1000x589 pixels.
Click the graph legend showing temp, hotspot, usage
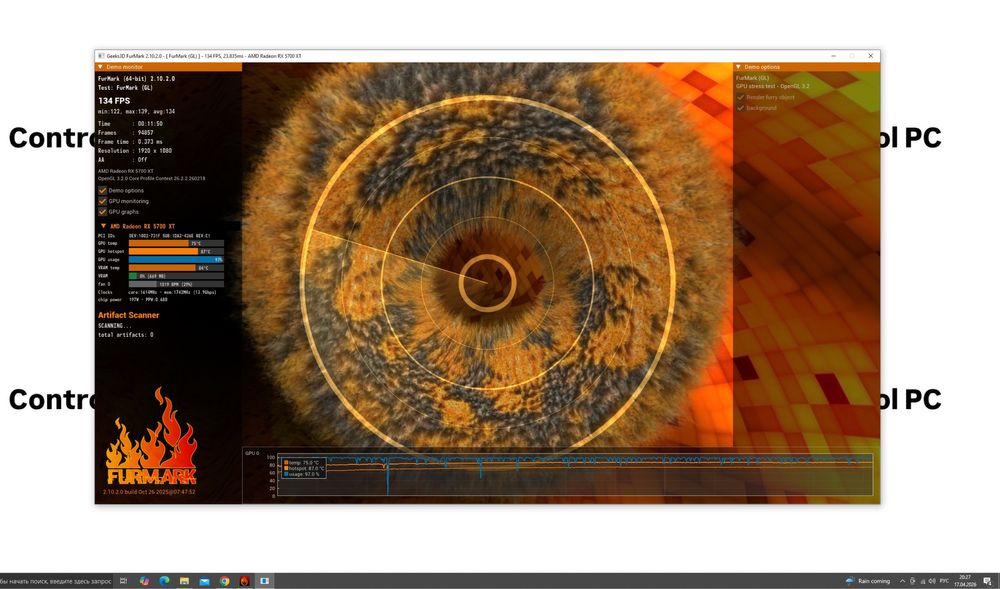[x=304, y=469]
